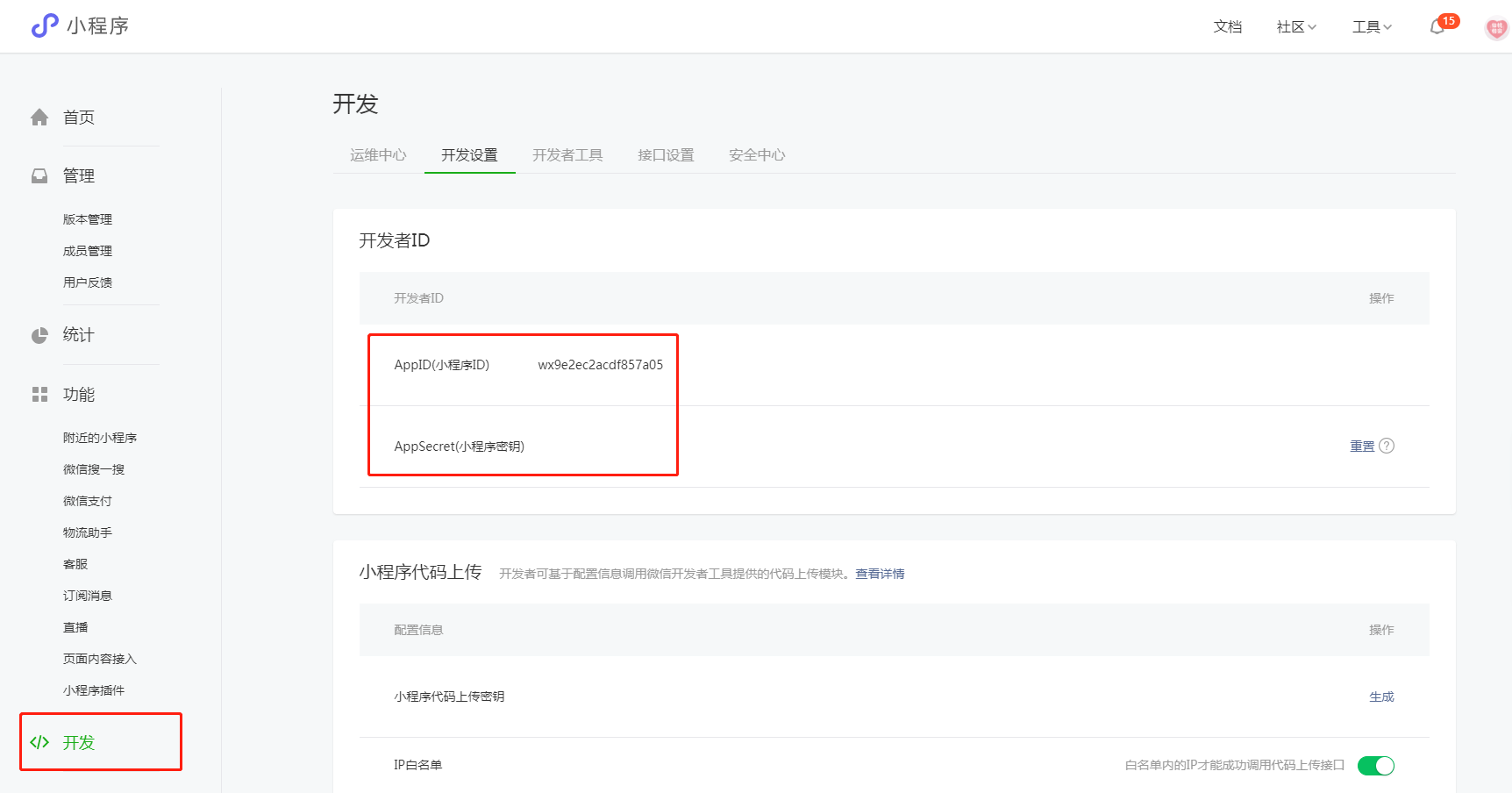Open 附近的小程序 in the sidebar

click(100, 438)
